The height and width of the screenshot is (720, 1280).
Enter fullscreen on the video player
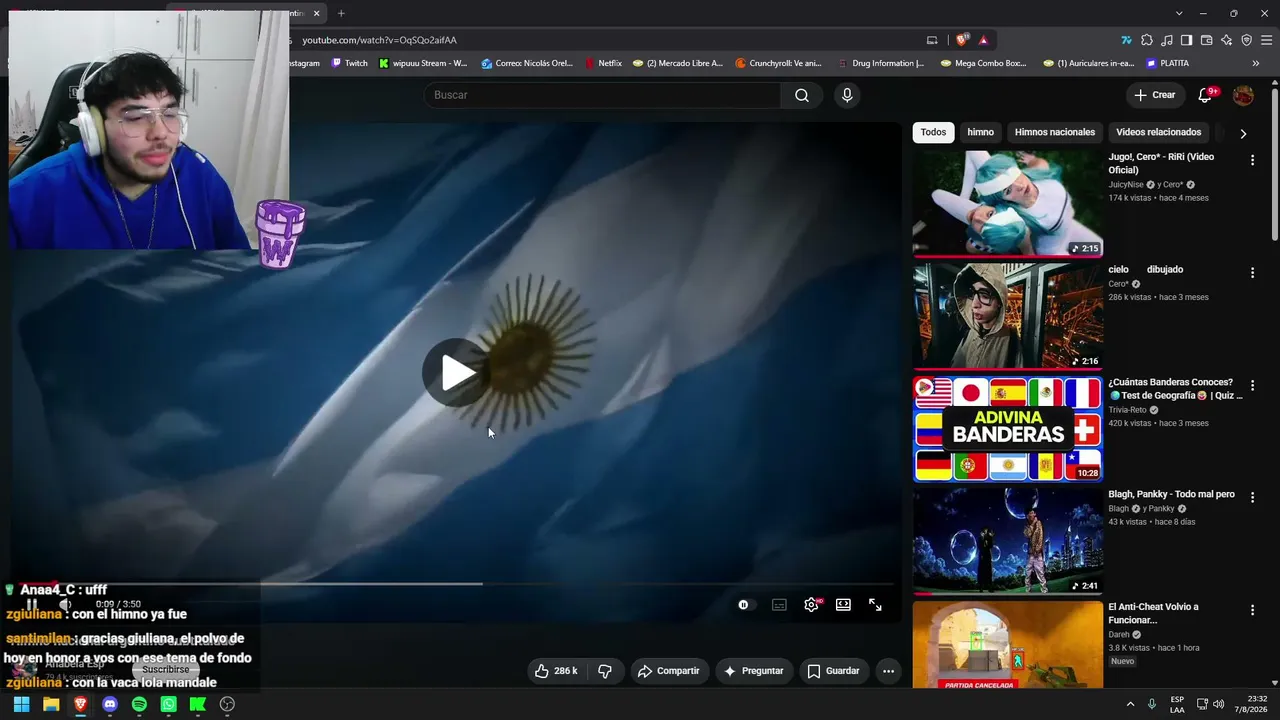(x=875, y=605)
